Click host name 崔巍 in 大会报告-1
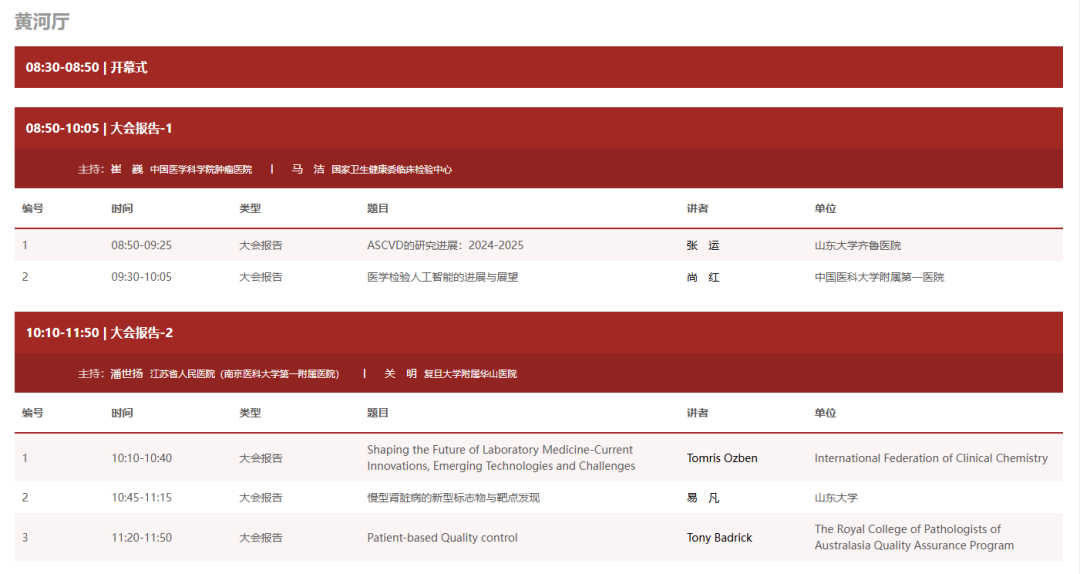 [127, 170]
